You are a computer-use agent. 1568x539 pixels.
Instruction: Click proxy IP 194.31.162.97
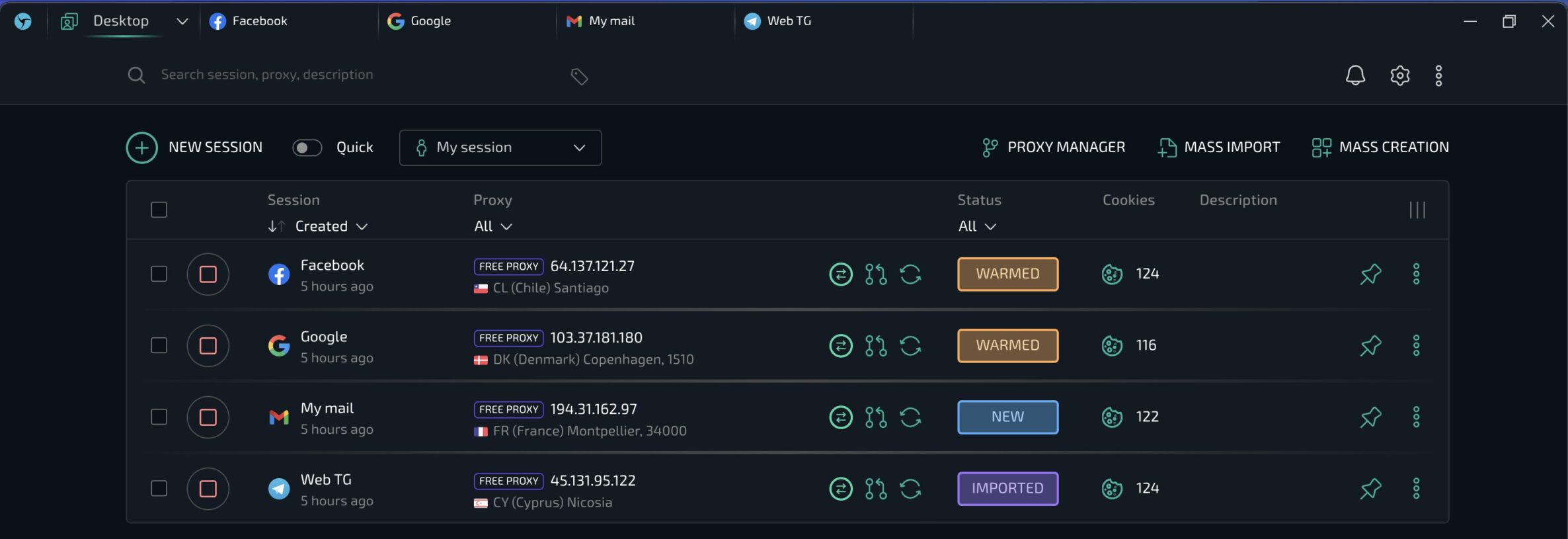tap(594, 409)
